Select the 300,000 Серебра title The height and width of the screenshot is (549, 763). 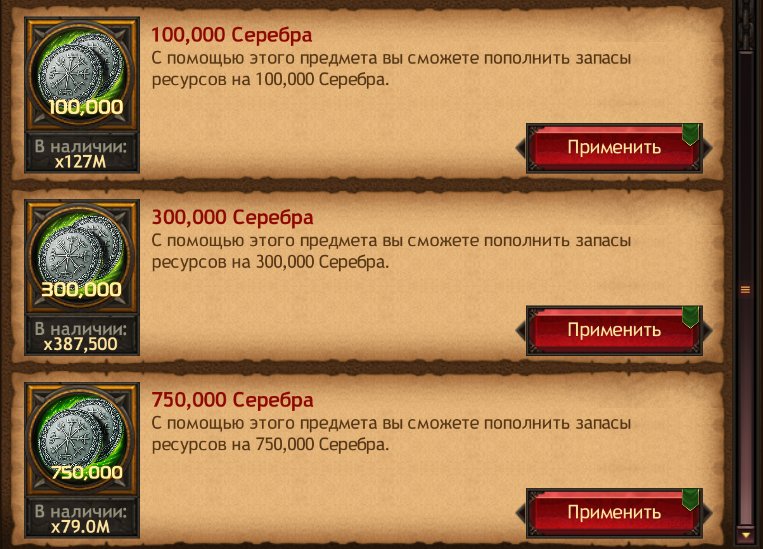(x=232, y=218)
